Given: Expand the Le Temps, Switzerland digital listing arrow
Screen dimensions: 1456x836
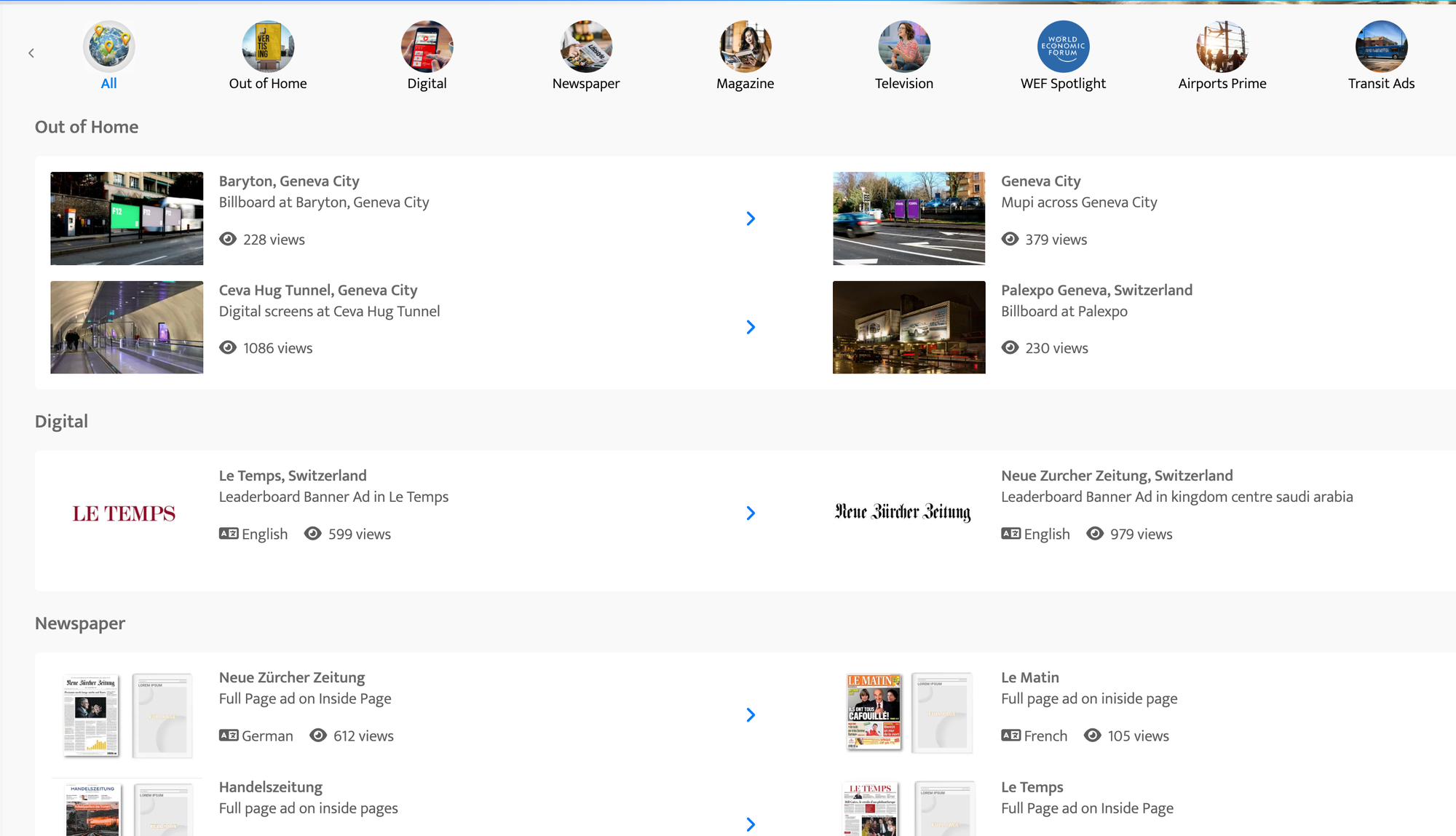Looking at the screenshot, I should (751, 513).
